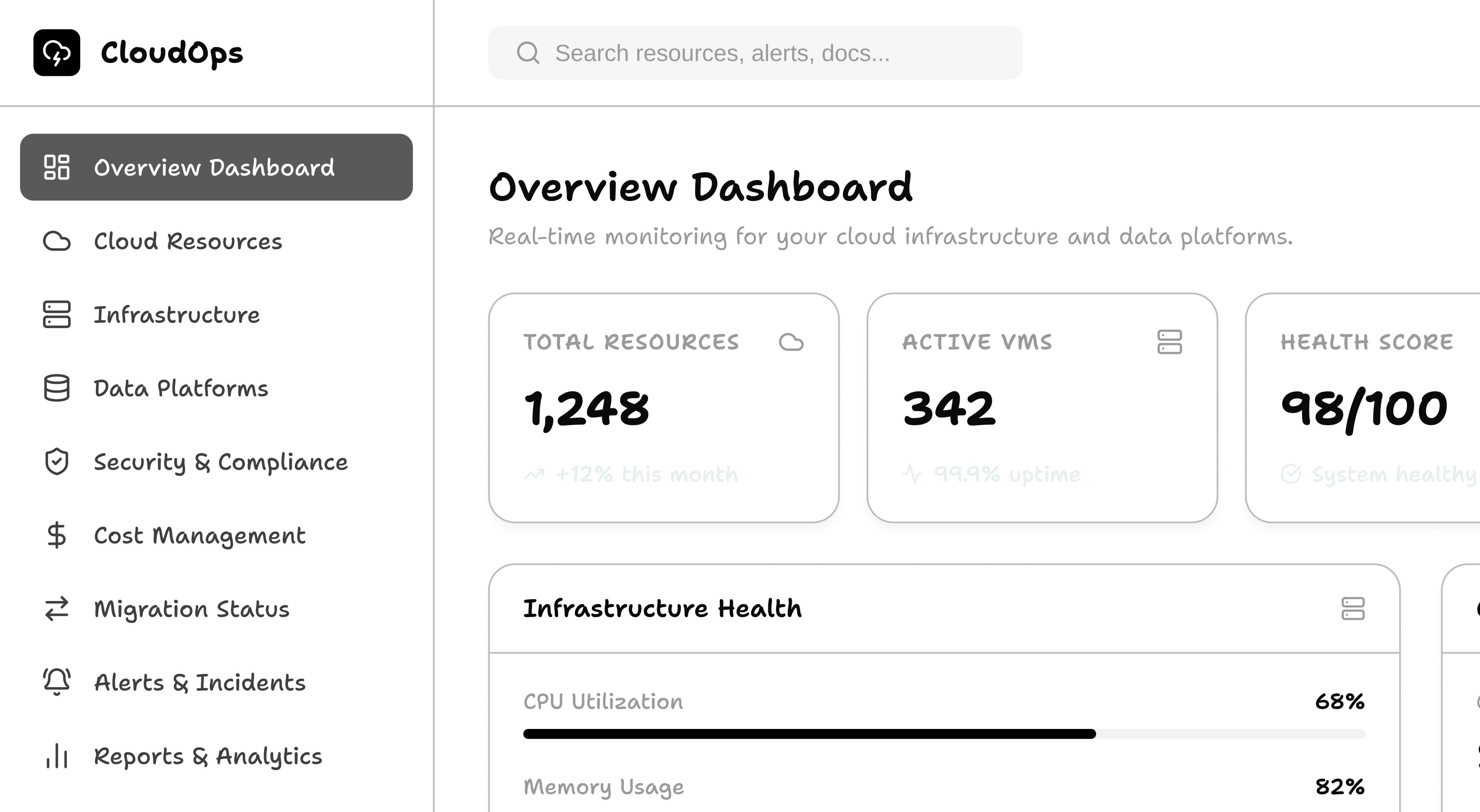1480x812 pixels.
Task: Select Infrastructure in the sidebar
Action: (177, 315)
